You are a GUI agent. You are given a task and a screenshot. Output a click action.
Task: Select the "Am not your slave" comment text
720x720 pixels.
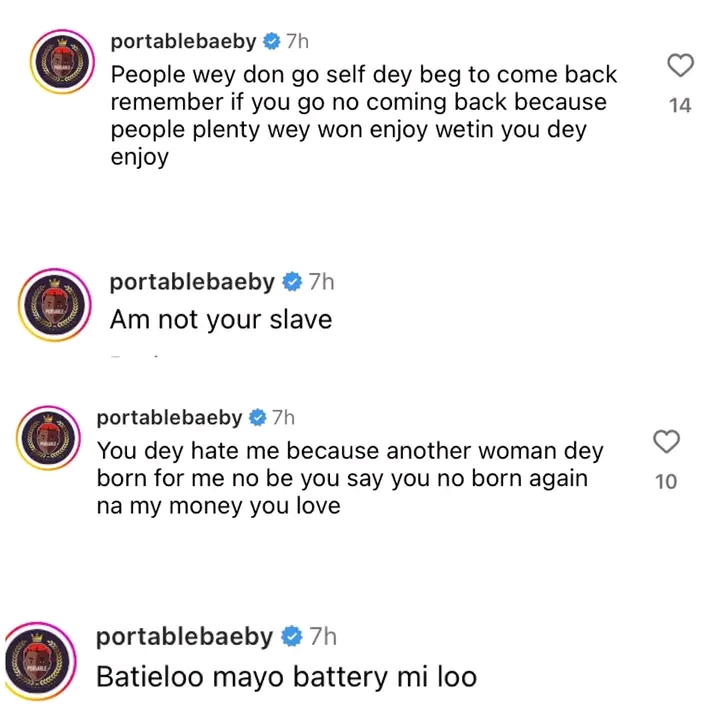(x=220, y=320)
